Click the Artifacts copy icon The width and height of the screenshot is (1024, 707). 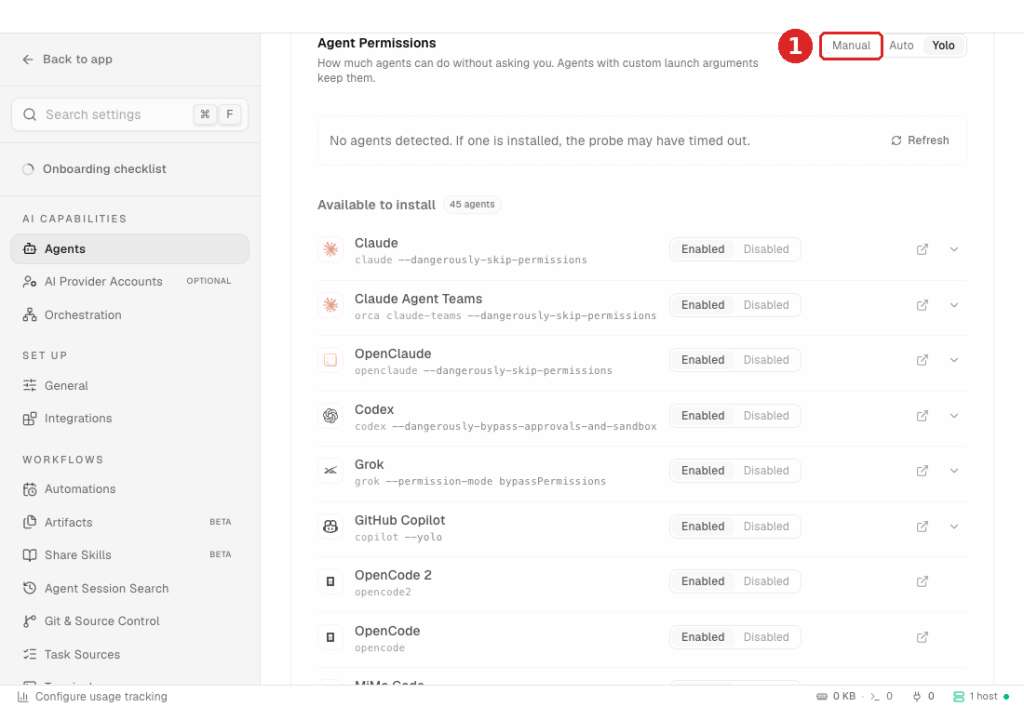pos(29,522)
